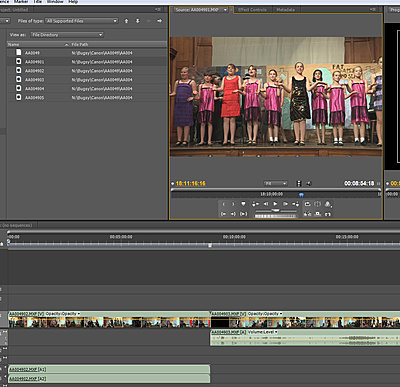The height and width of the screenshot is (387, 400).
Task: Open the View as File Directory dropdown
Action: tap(67, 35)
